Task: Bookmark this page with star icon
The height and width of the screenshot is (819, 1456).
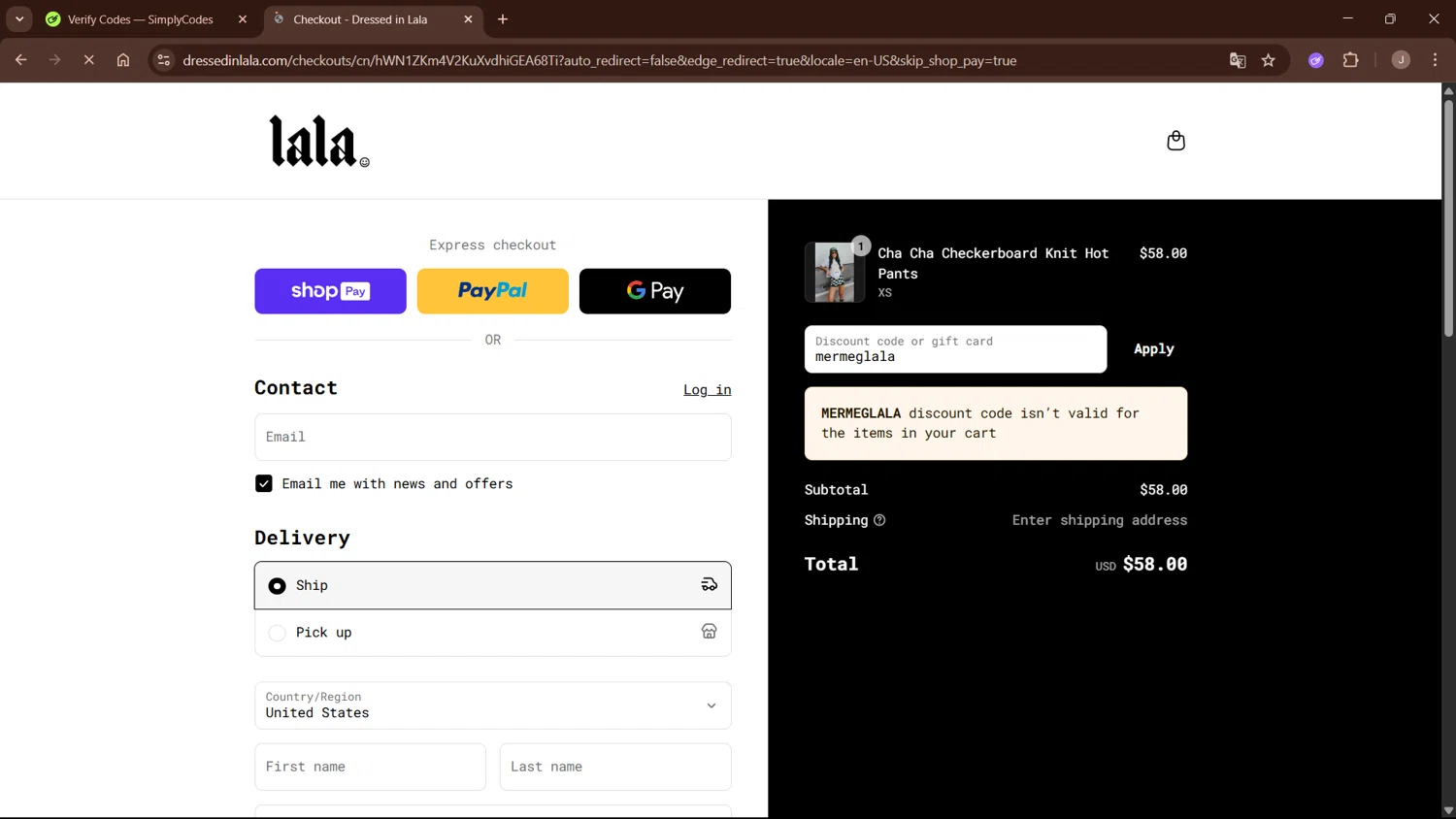Action: click(1269, 60)
